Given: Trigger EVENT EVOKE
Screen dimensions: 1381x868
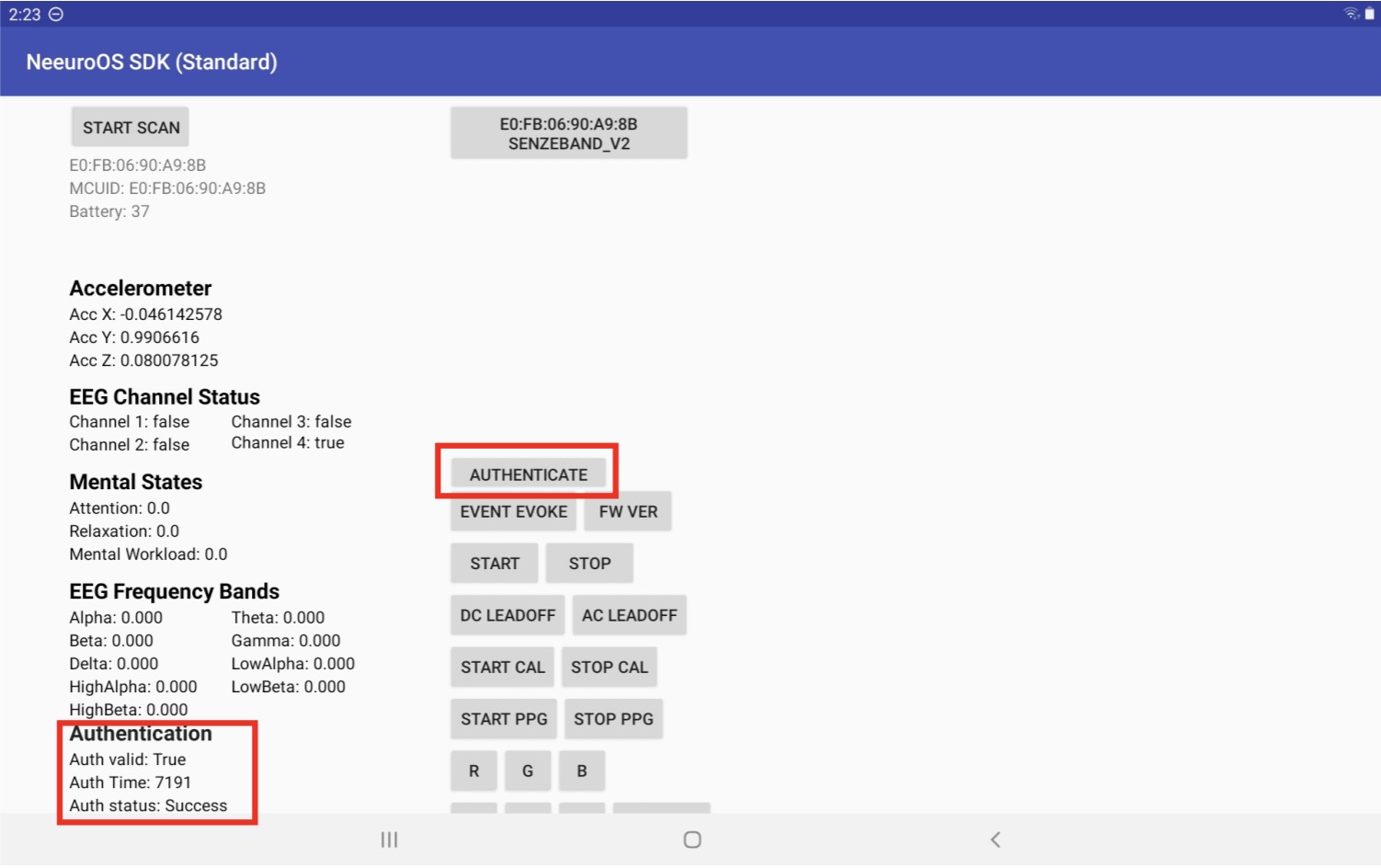Looking at the screenshot, I should (x=512, y=512).
